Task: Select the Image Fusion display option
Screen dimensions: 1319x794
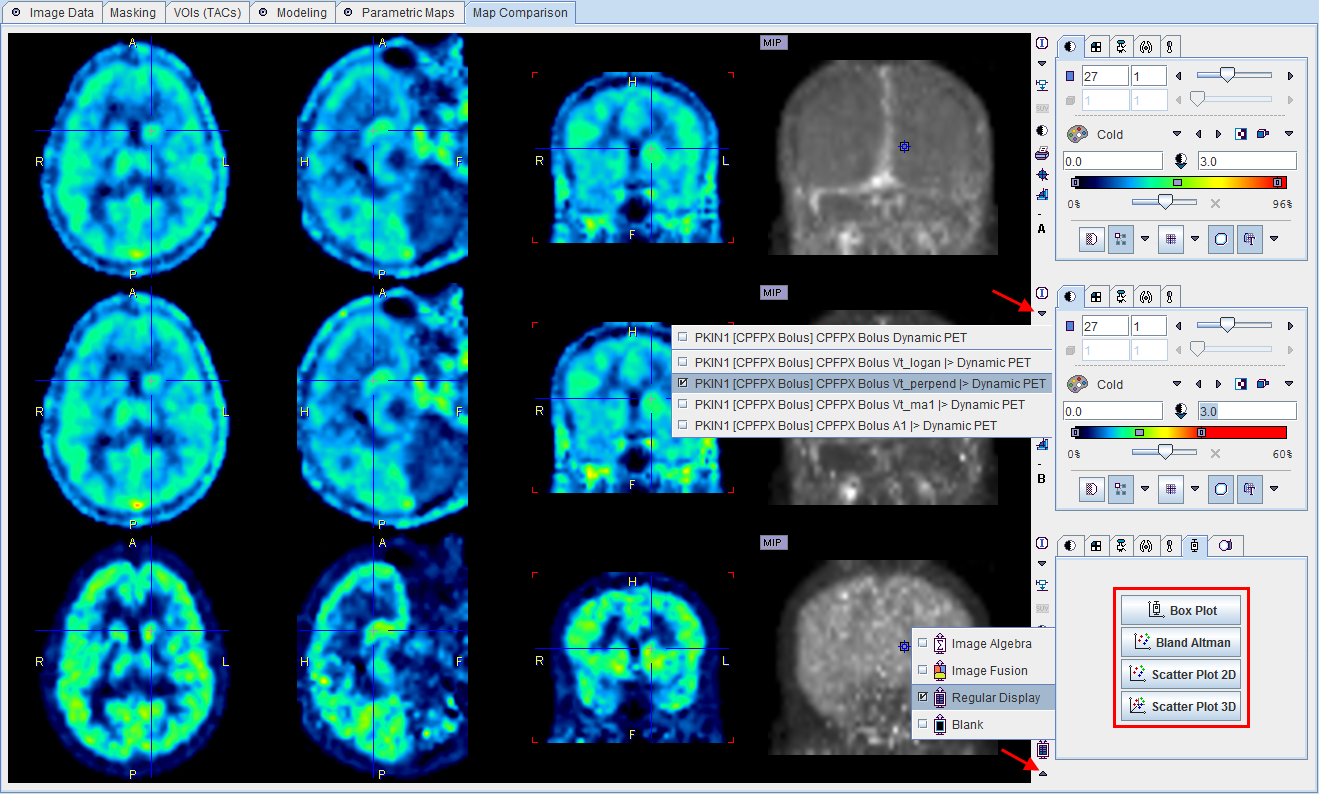Action: pos(983,671)
